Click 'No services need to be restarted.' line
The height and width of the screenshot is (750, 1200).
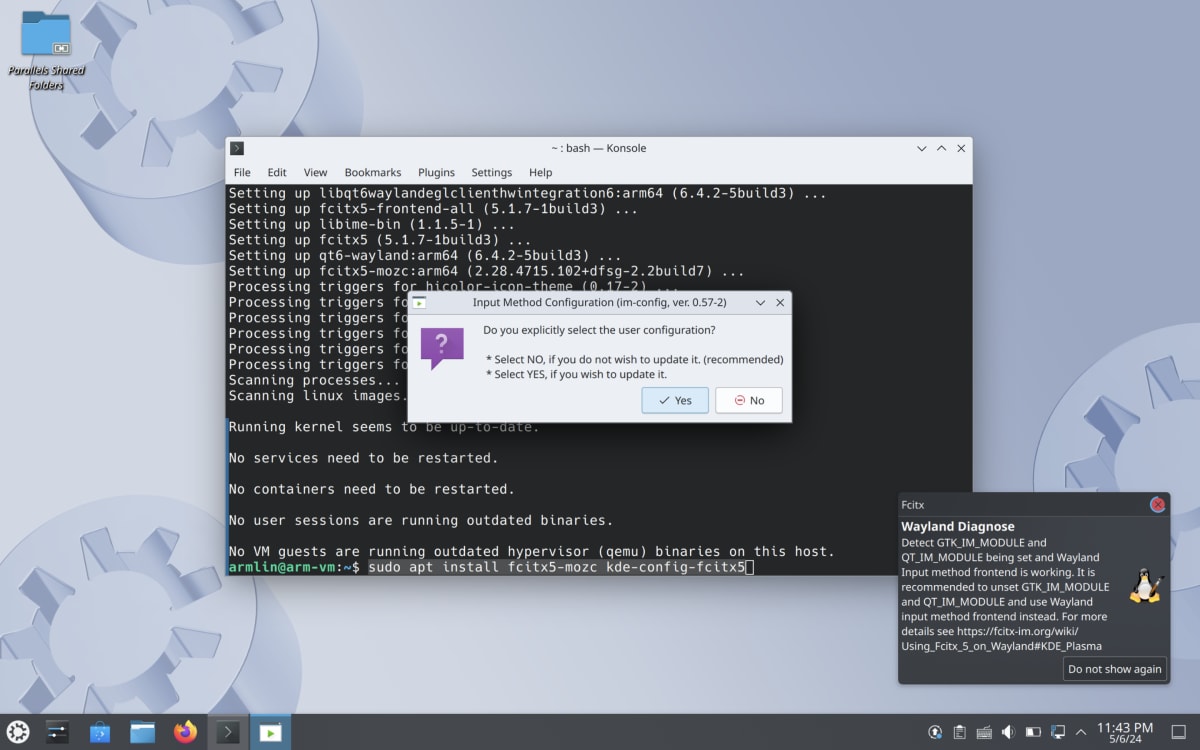(363, 458)
